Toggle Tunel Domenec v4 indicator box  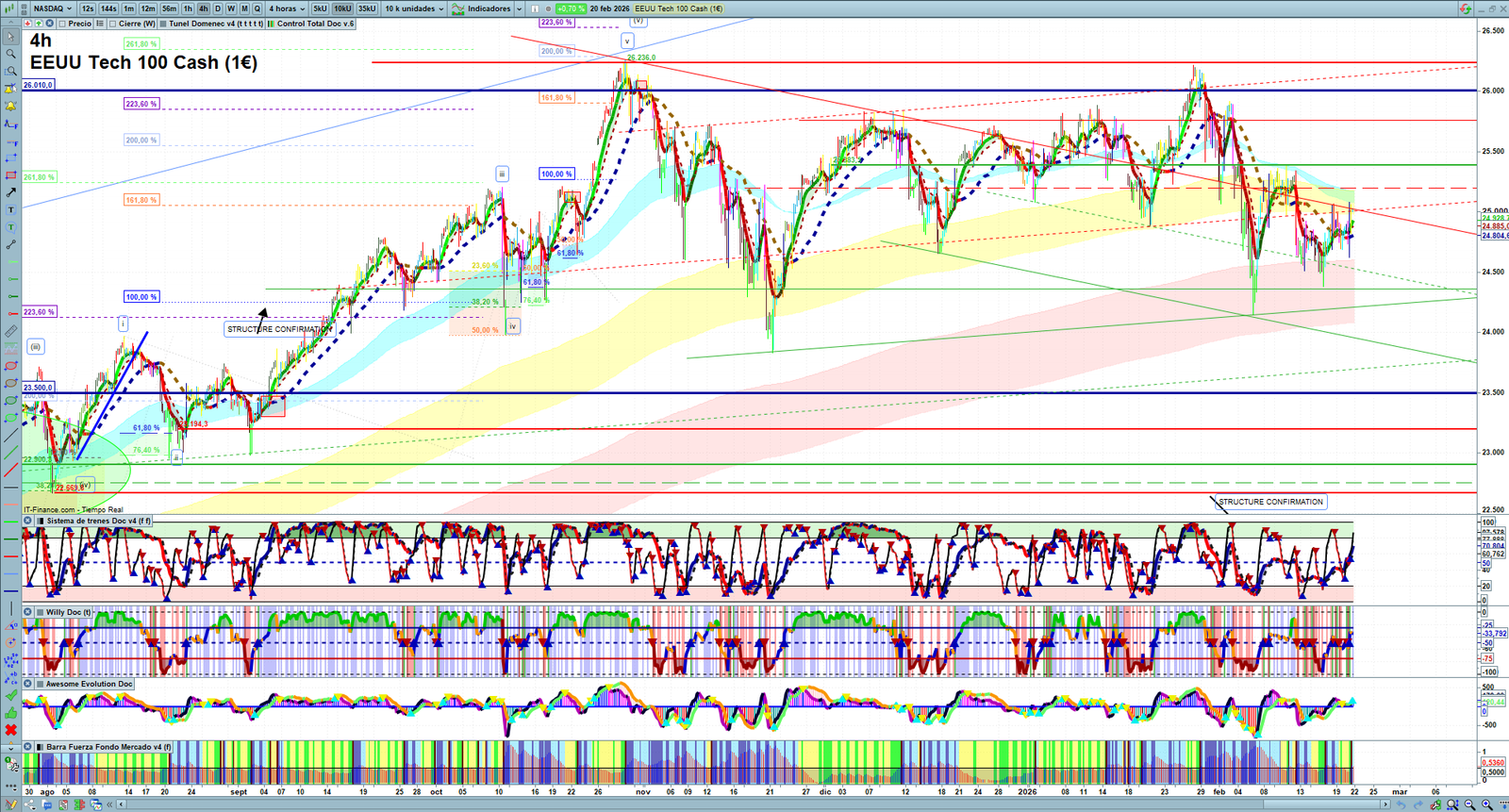[x=163, y=24]
